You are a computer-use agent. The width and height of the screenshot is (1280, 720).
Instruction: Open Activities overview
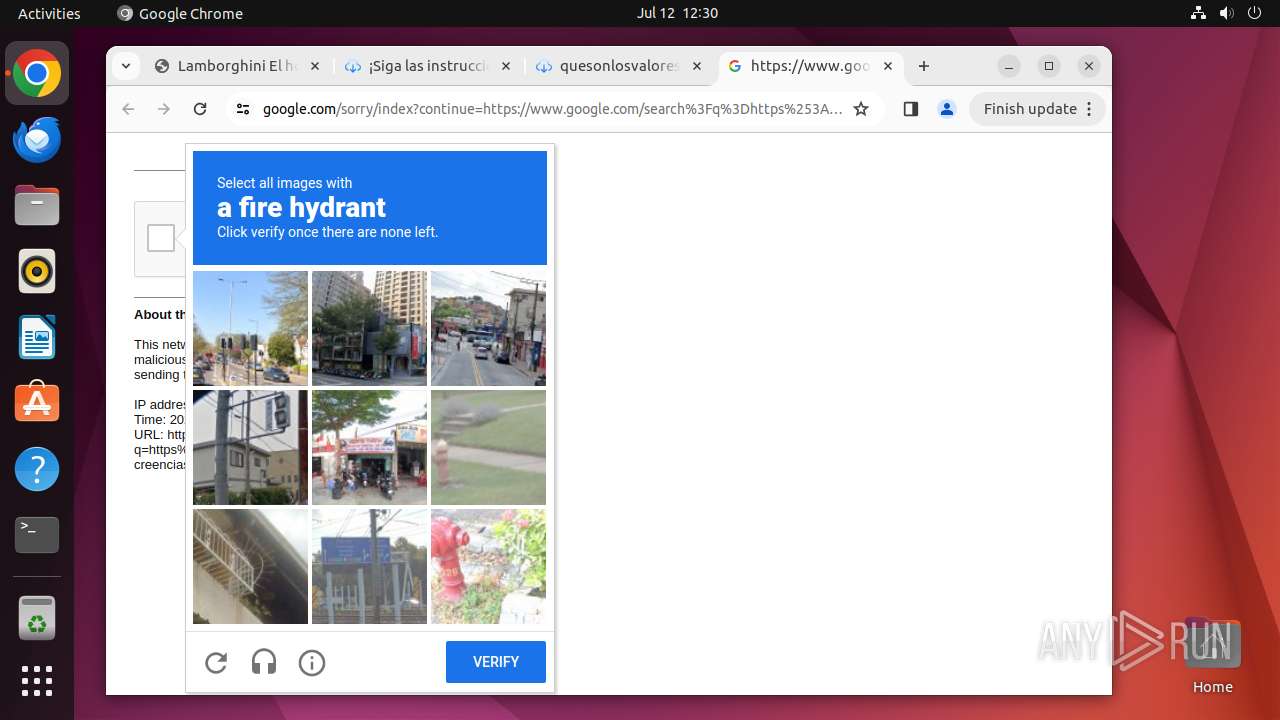[49, 13]
